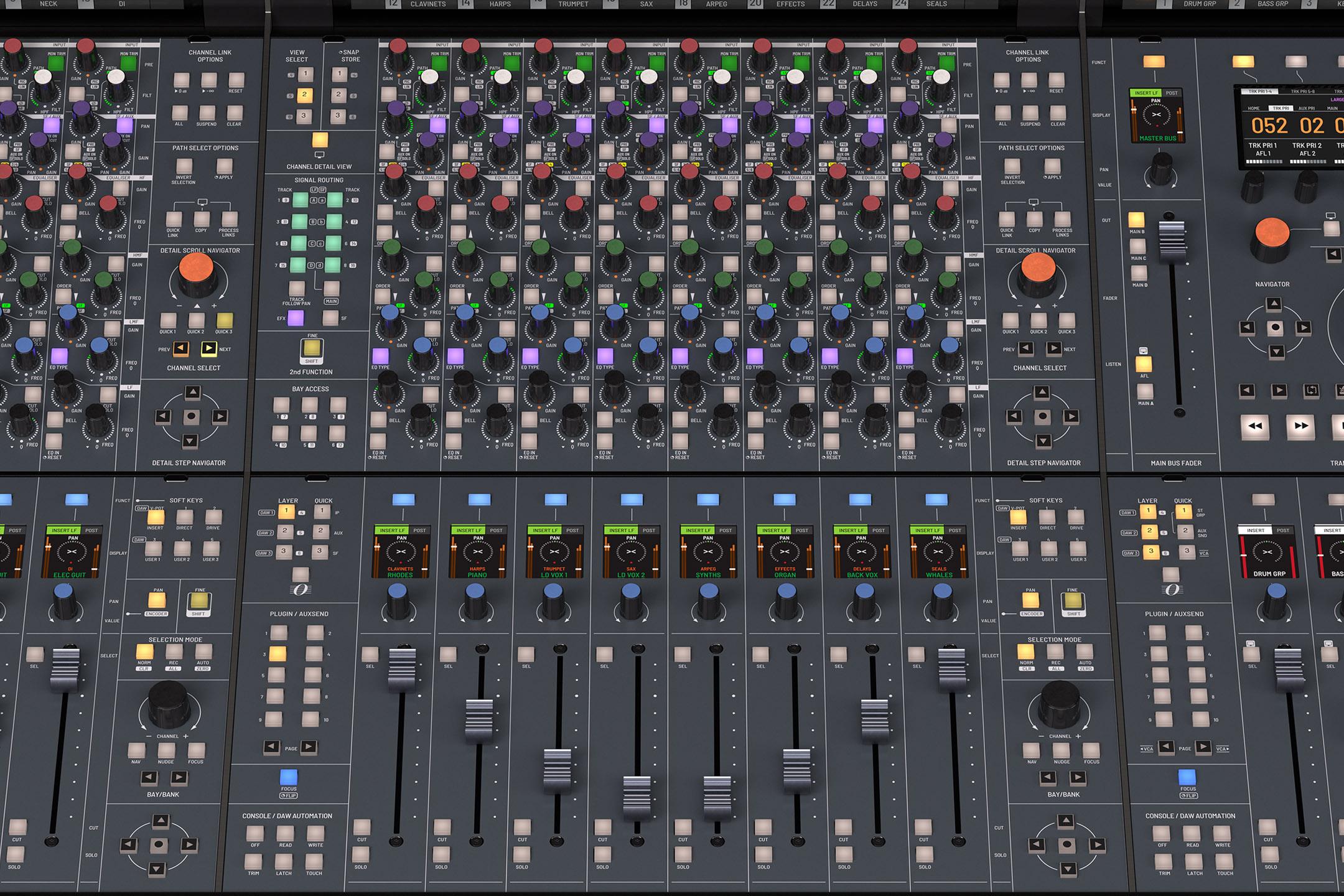This screenshot has width=1344, height=896.
Task: Toggle the SOLO button on the RHODES channel
Action: tap(361, 854)
